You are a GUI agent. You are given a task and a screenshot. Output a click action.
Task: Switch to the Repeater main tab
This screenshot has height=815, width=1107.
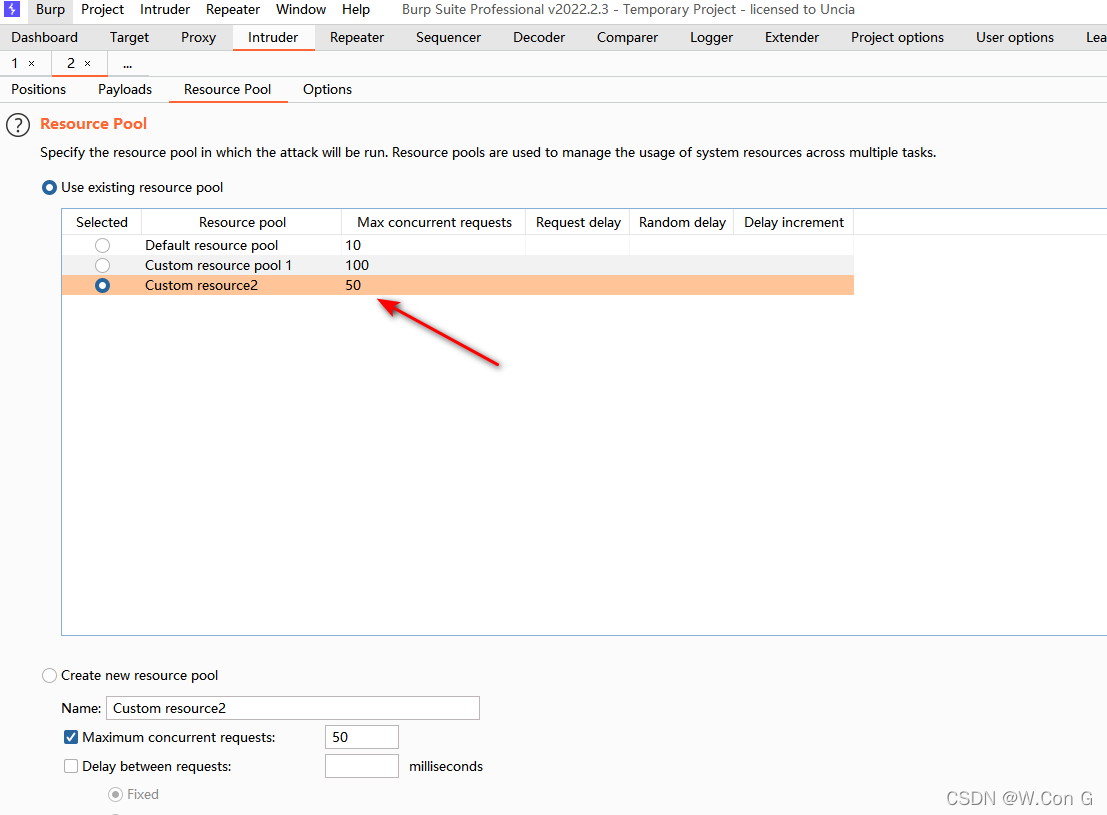357,37
